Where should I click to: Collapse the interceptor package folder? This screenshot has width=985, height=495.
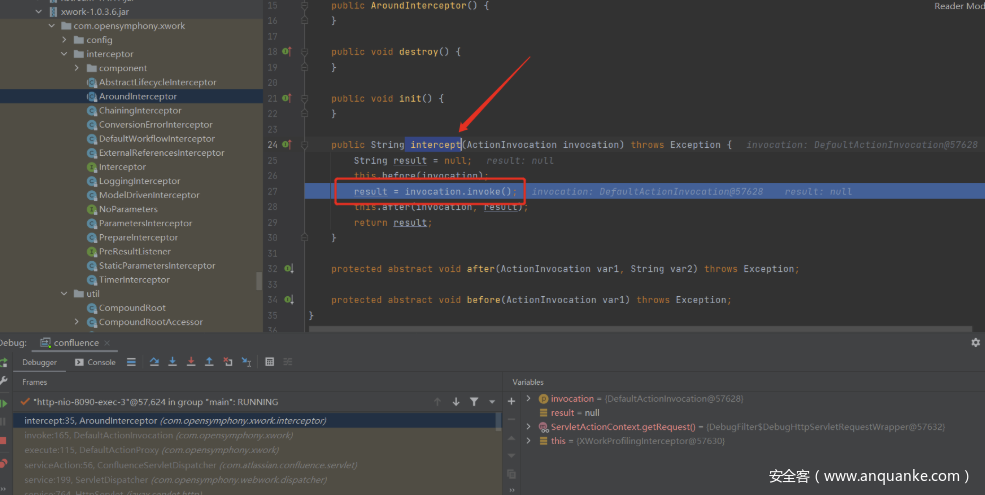click(65, 54)
